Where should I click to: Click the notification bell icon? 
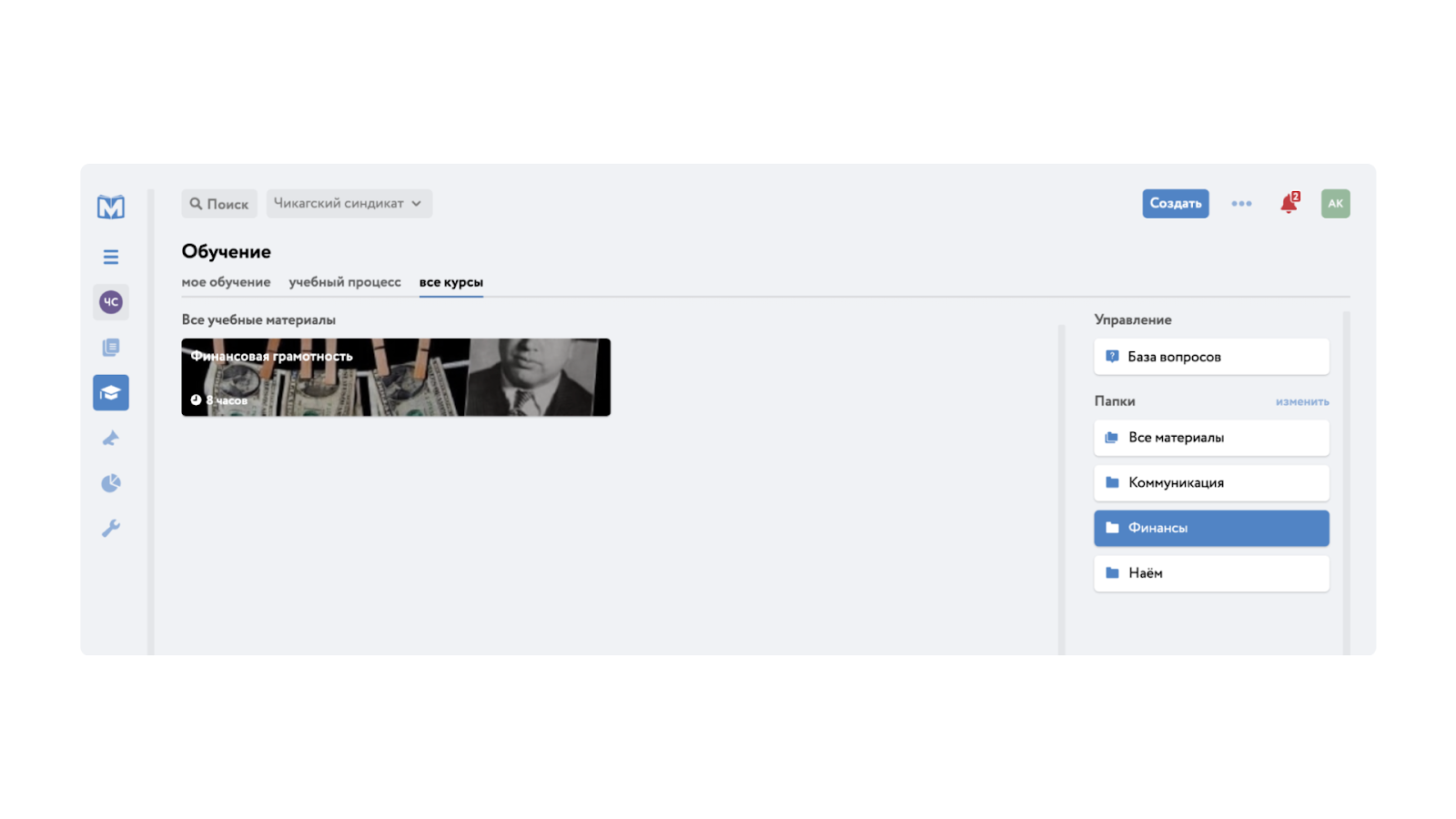[1289, 204]
